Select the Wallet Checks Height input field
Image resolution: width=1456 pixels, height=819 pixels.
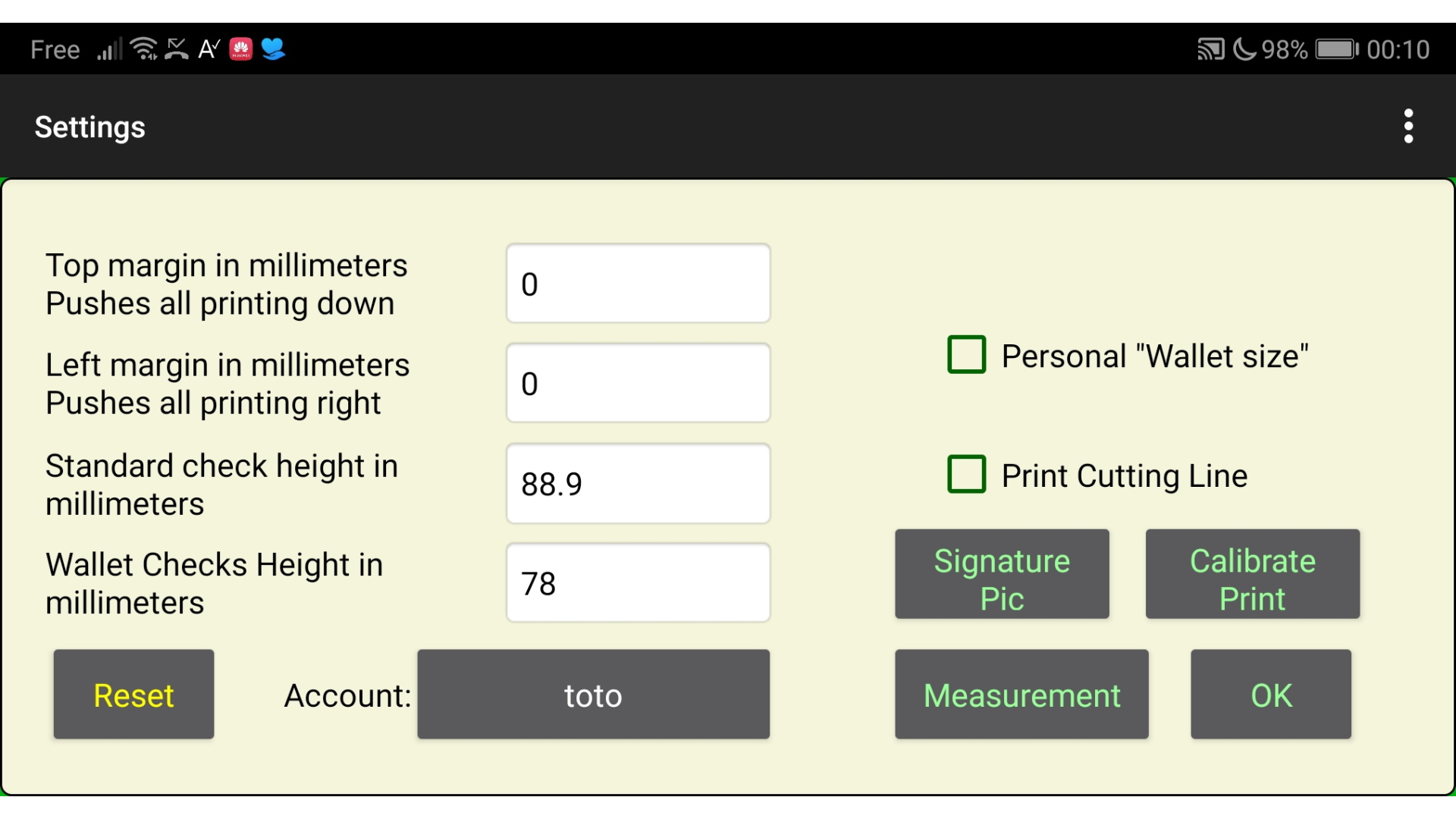pyautogui.click(x=638, y=582)
